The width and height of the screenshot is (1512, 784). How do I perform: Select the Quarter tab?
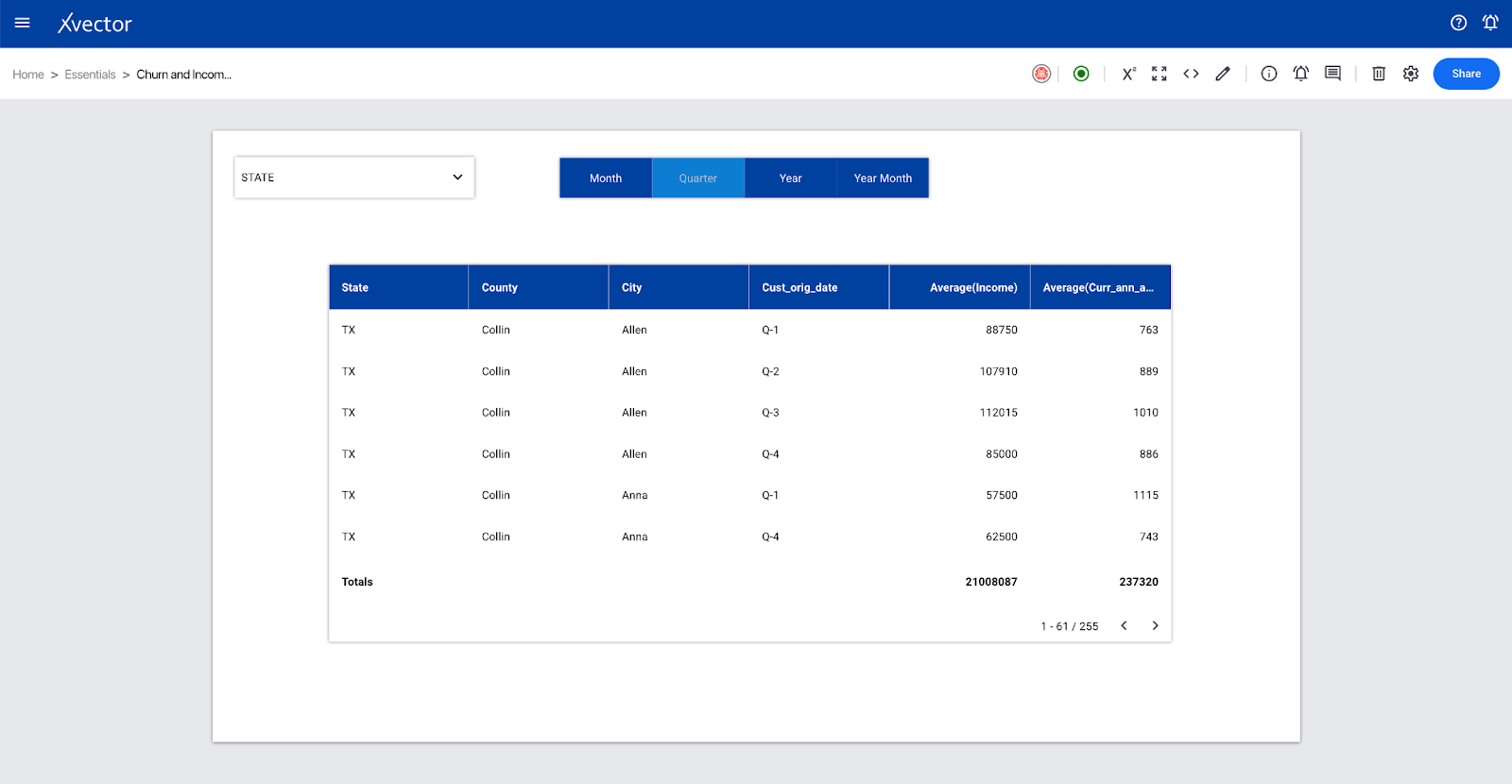coord(697,179)
